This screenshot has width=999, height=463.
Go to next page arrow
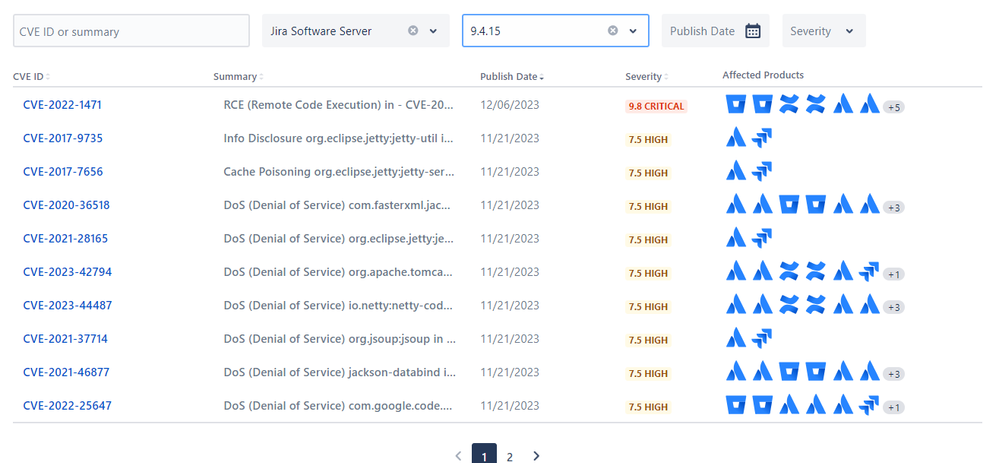pos(536,456)
